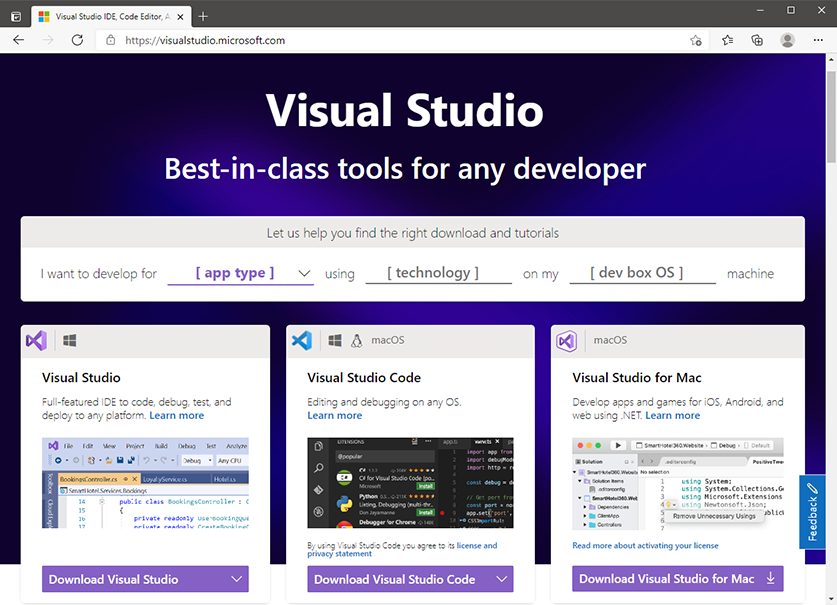Open the Feedback side tab
This screenshot has height=605, width=837.
(x=812, y=512)
